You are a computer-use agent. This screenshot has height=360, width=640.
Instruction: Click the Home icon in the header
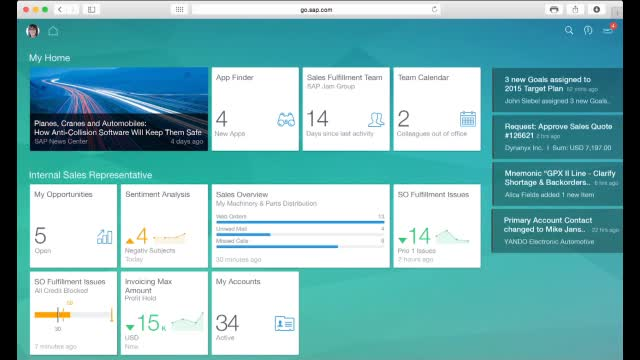[x=53, y=31]
